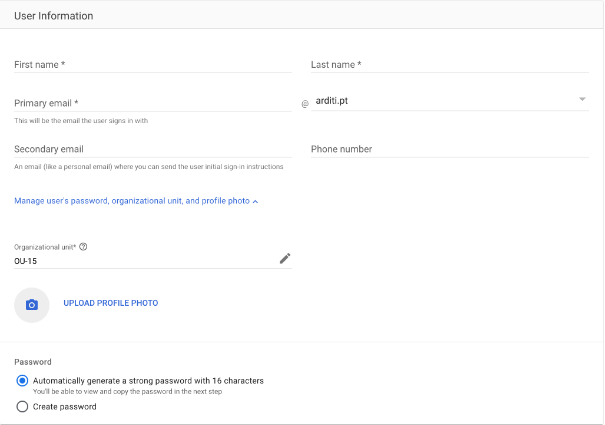The width and height of the screenshot is (605, 425).
Task: Click the Password section heading
Action: tap(32, 361)
